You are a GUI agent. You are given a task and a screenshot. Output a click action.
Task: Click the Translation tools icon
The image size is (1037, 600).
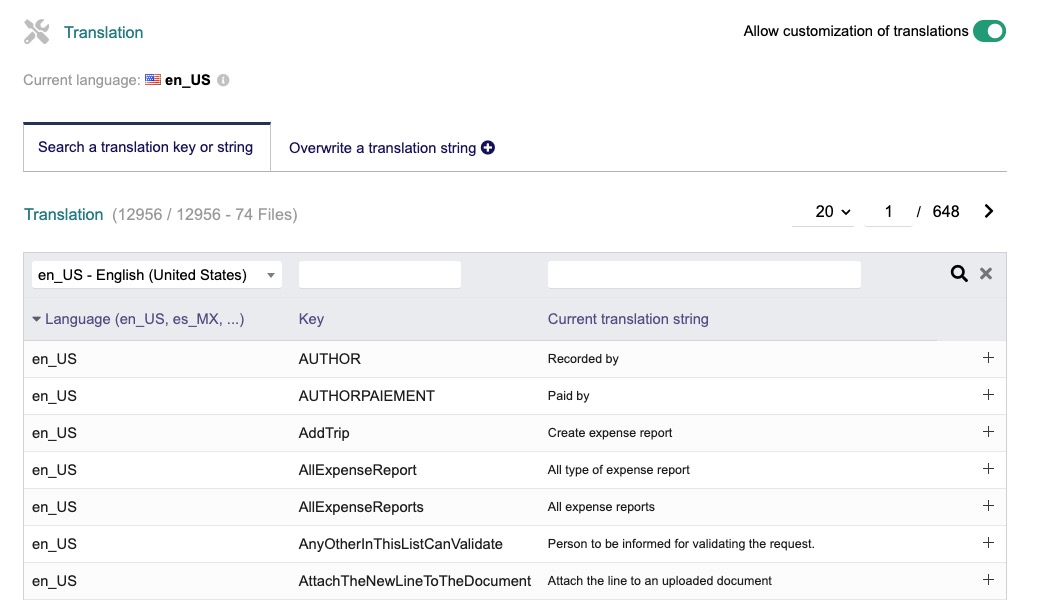pyautogui.click(x=36, y=32)
